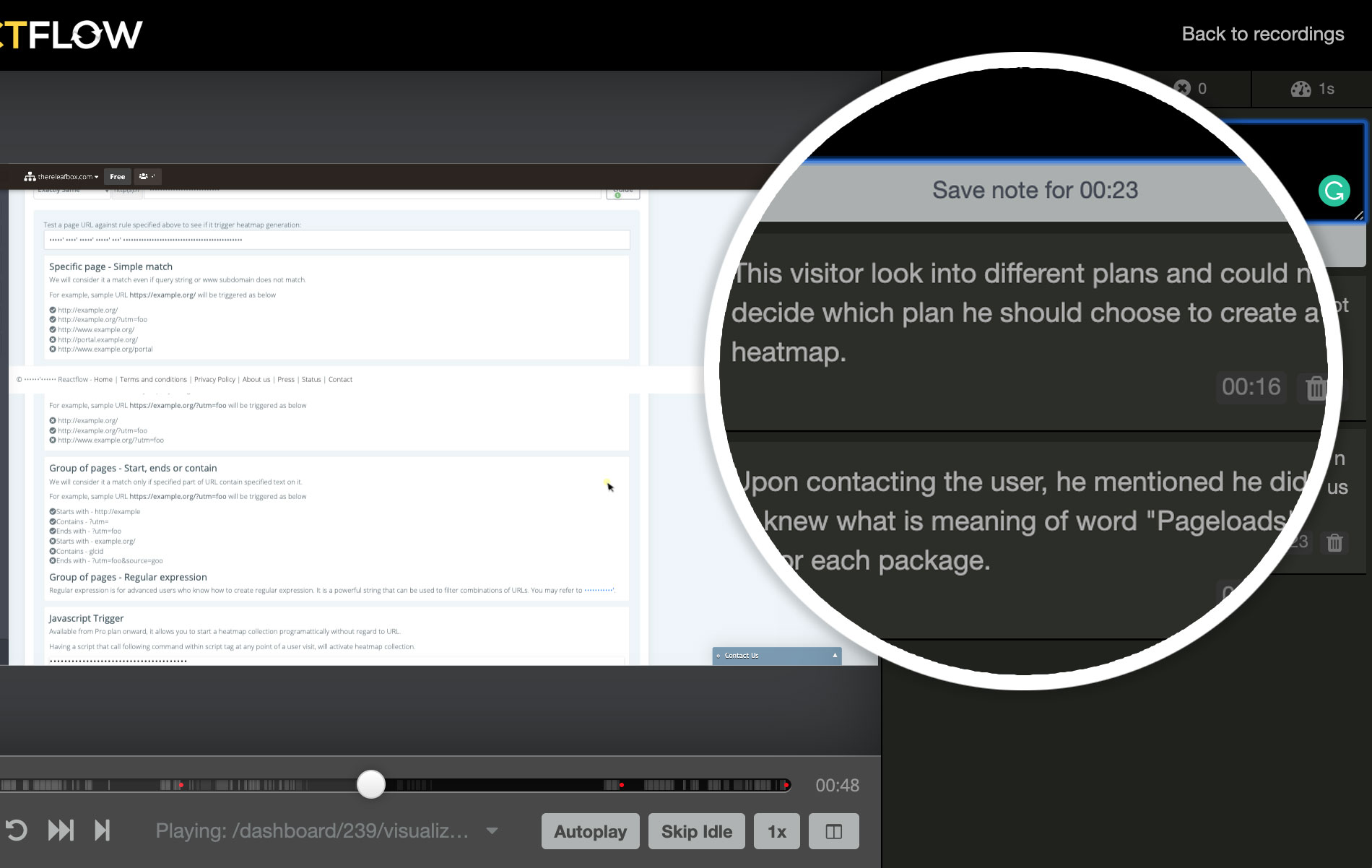Change playback speed with 1x button
Image resolution: width=1372 pixels, height=868 pixels.
tap(776, 831)
